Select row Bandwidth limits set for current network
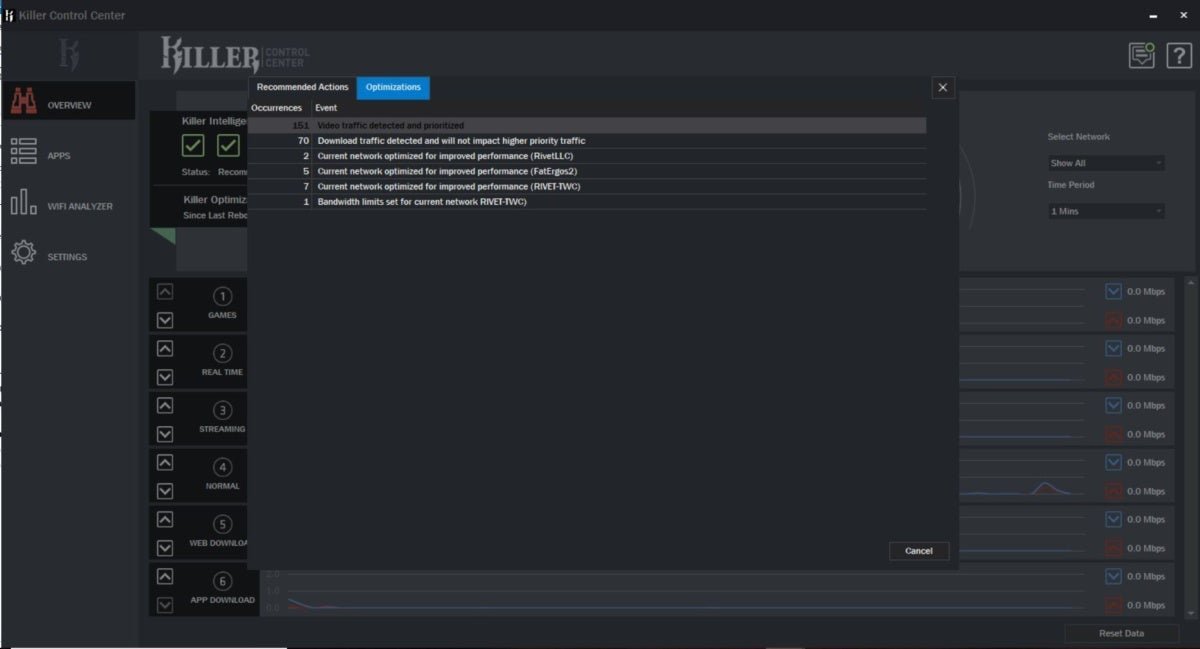Screen dimensions: 1200x649 tap(587, 201)
